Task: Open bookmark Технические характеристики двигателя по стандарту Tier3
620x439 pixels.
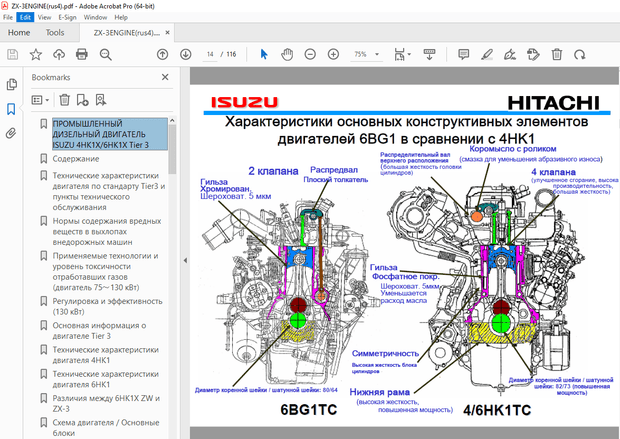Action: 109,191
